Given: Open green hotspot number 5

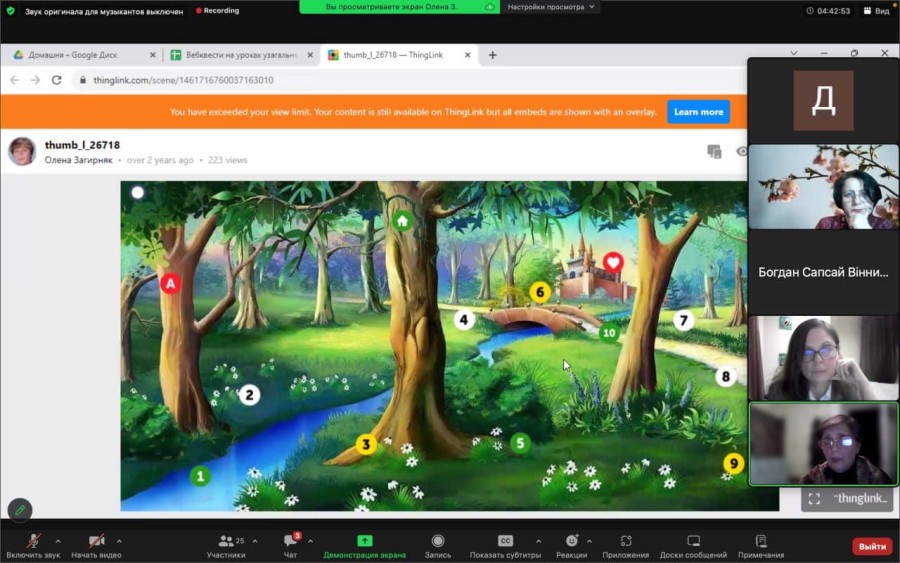Looking at the screenshot, I should pyautogui.click(x=520, y=443).
